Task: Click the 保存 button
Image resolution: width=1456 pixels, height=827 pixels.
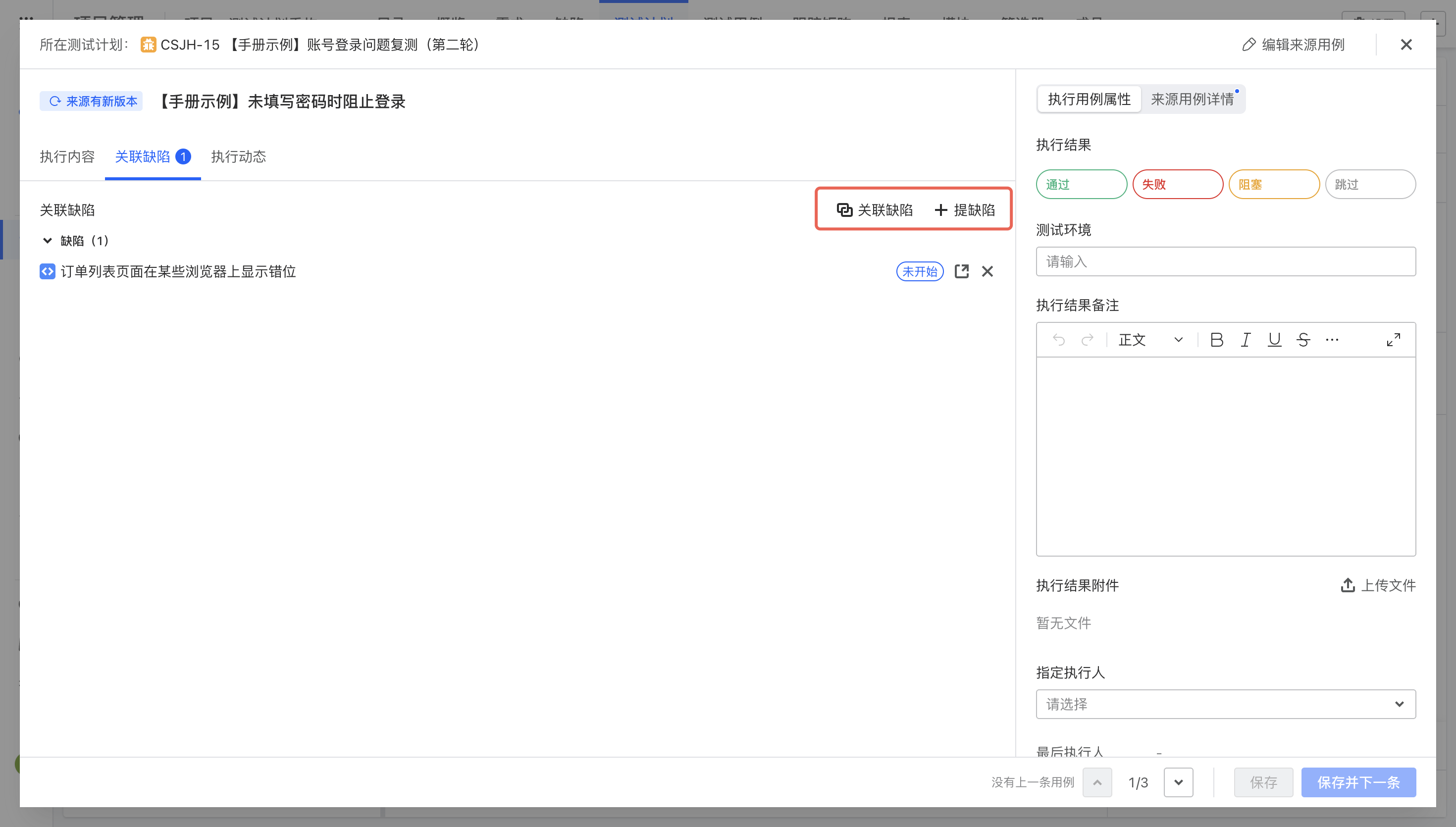Action: [1263, 782]
